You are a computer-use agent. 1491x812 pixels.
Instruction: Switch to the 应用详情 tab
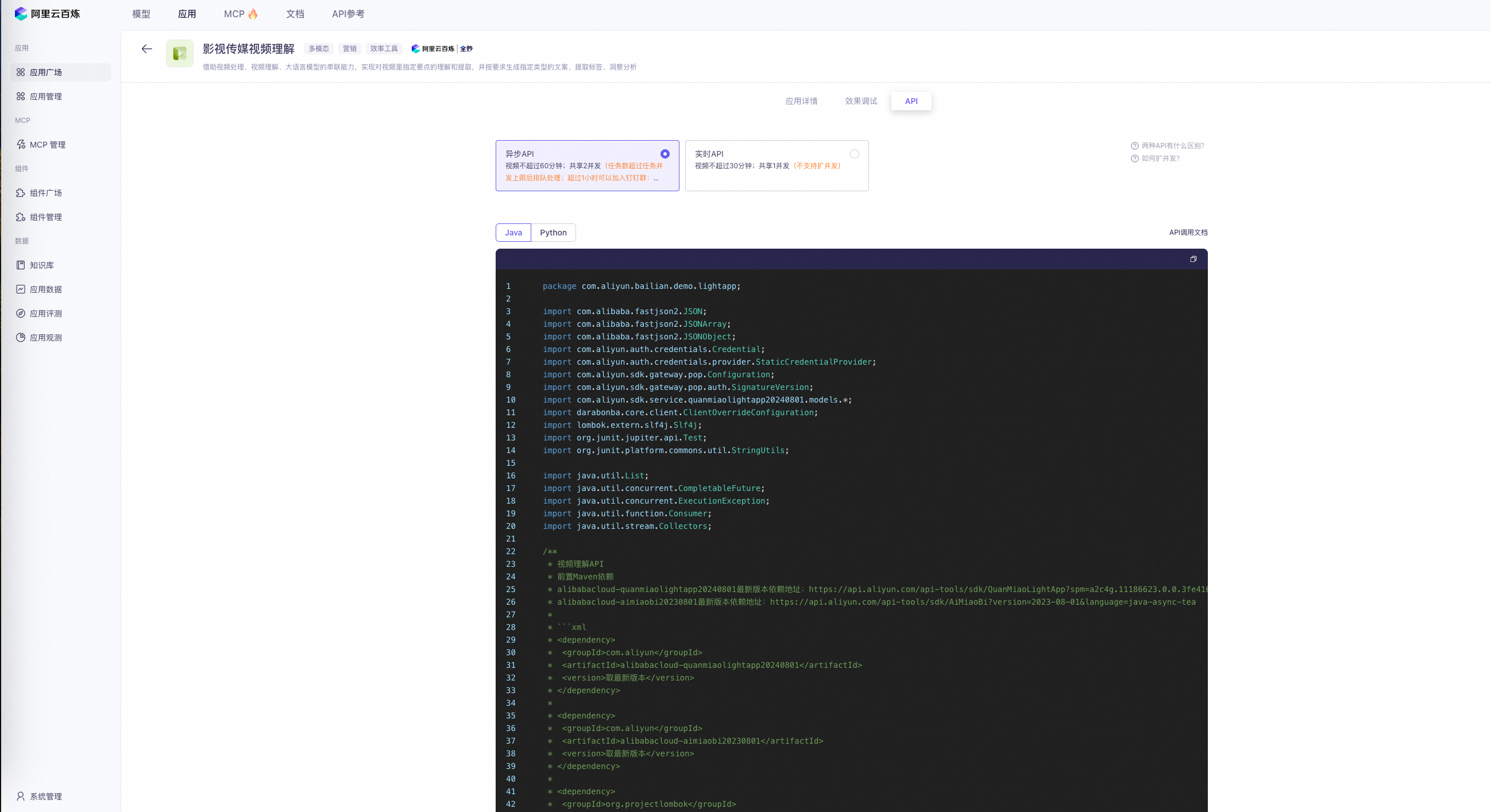801,101
